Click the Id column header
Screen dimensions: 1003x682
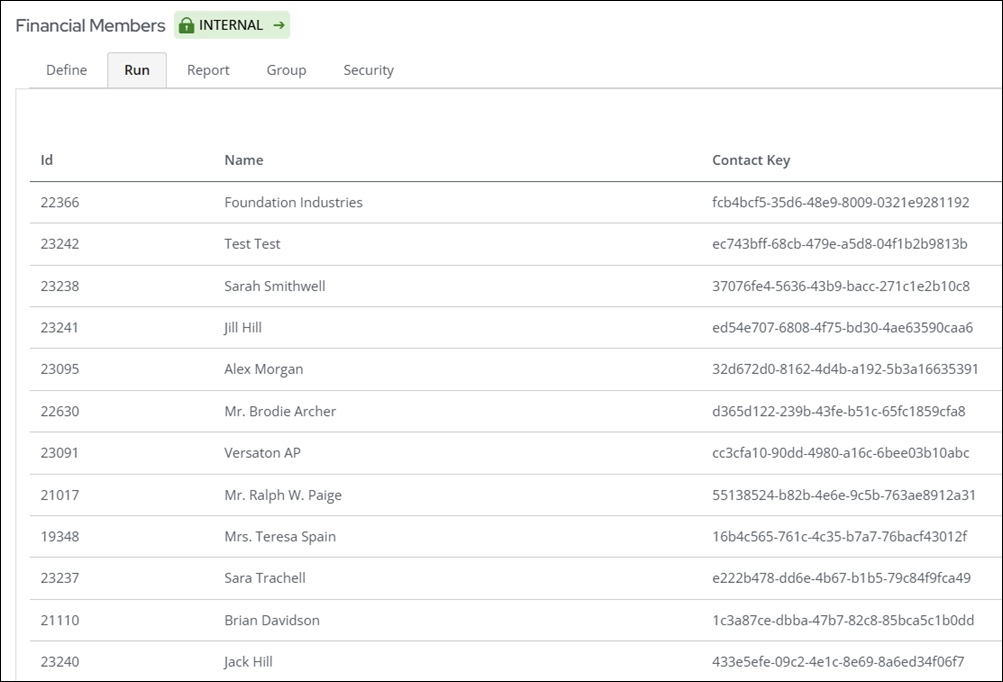pos(47,160)
